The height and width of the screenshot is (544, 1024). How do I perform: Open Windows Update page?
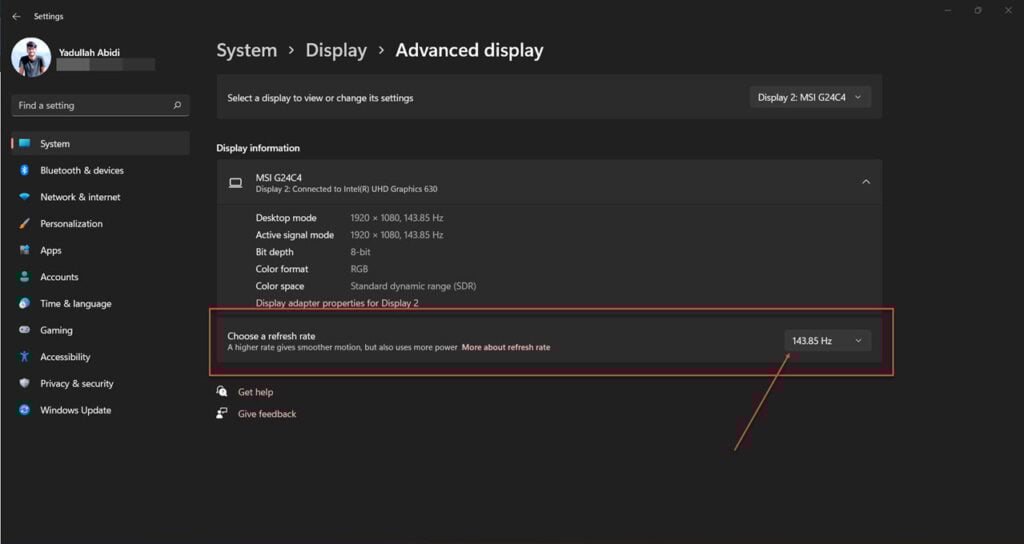[x=101, y=410]
